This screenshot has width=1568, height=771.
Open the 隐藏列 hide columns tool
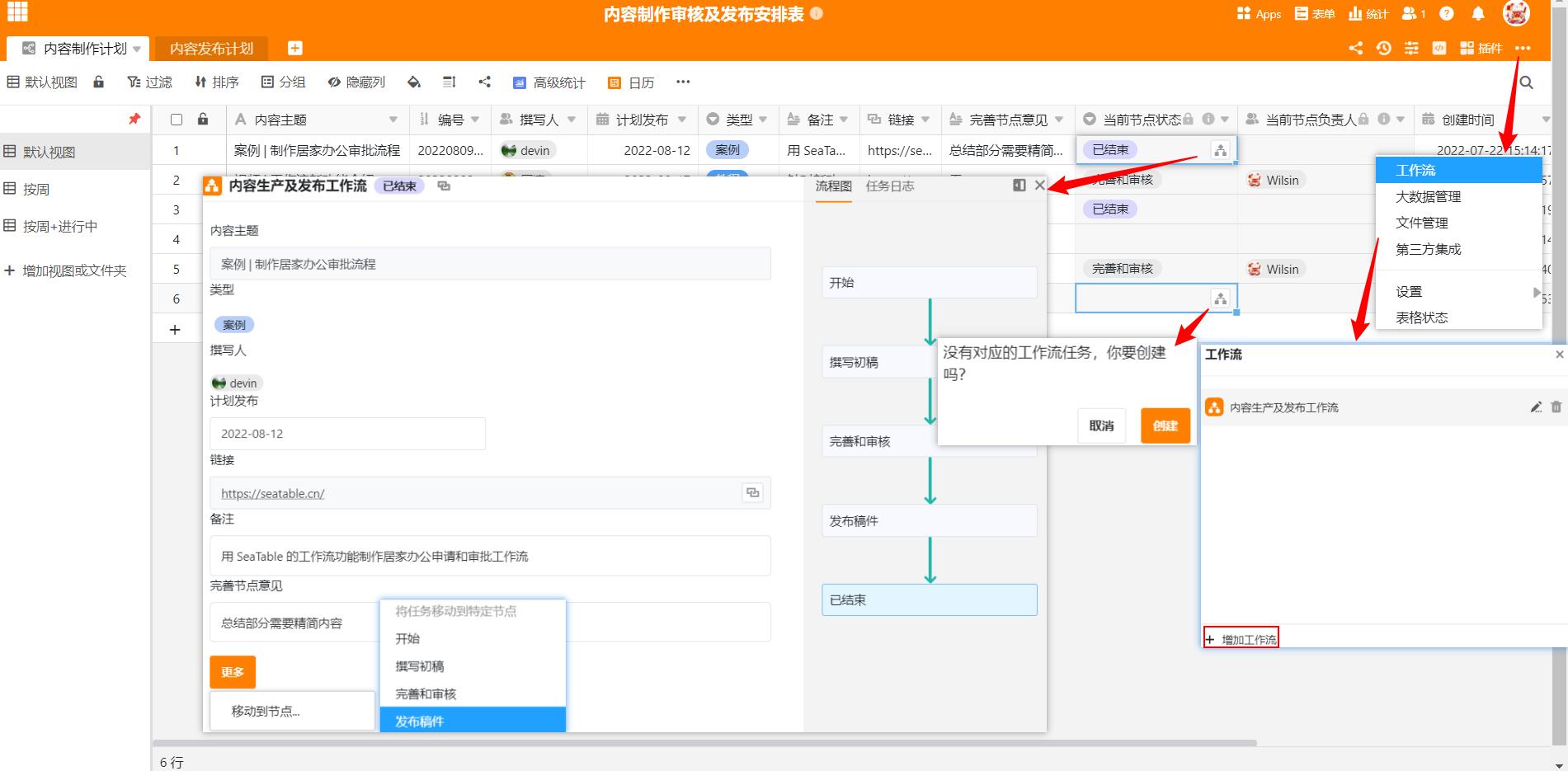point(356,82)
